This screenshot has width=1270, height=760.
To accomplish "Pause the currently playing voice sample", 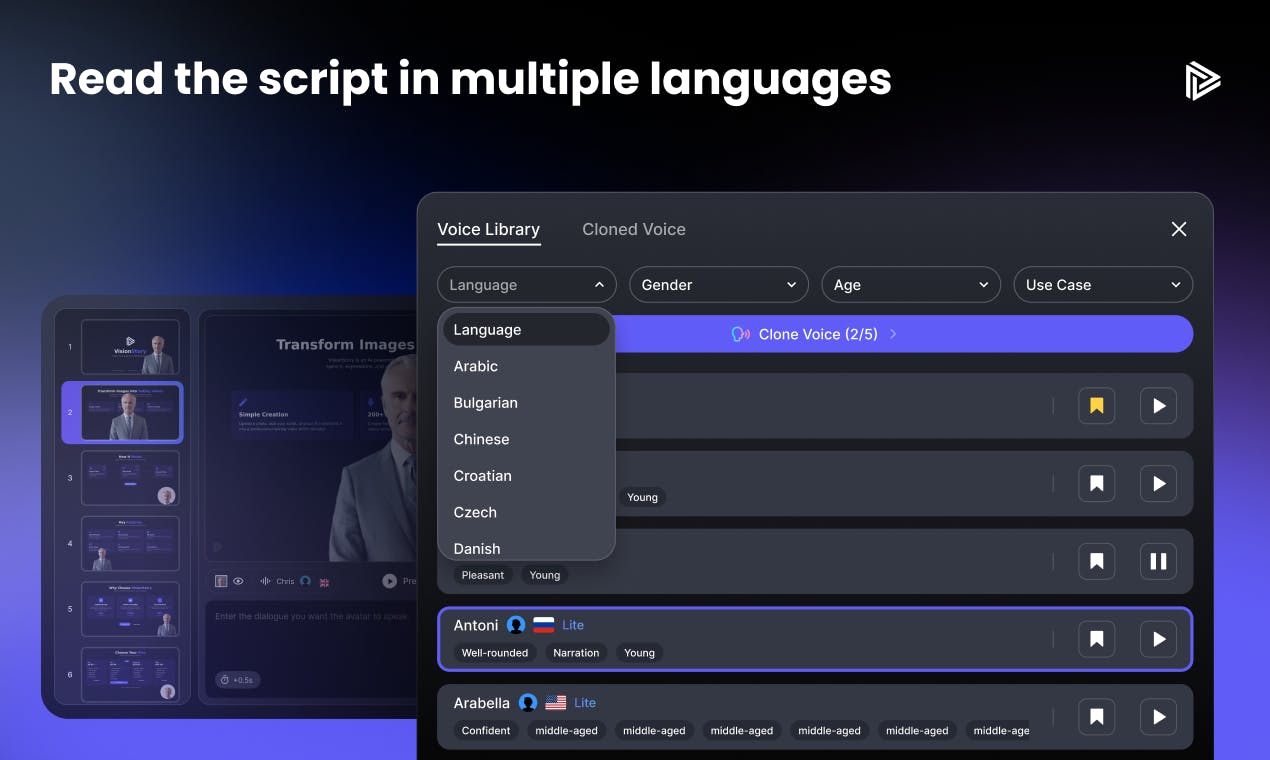I will point(1158,562).
